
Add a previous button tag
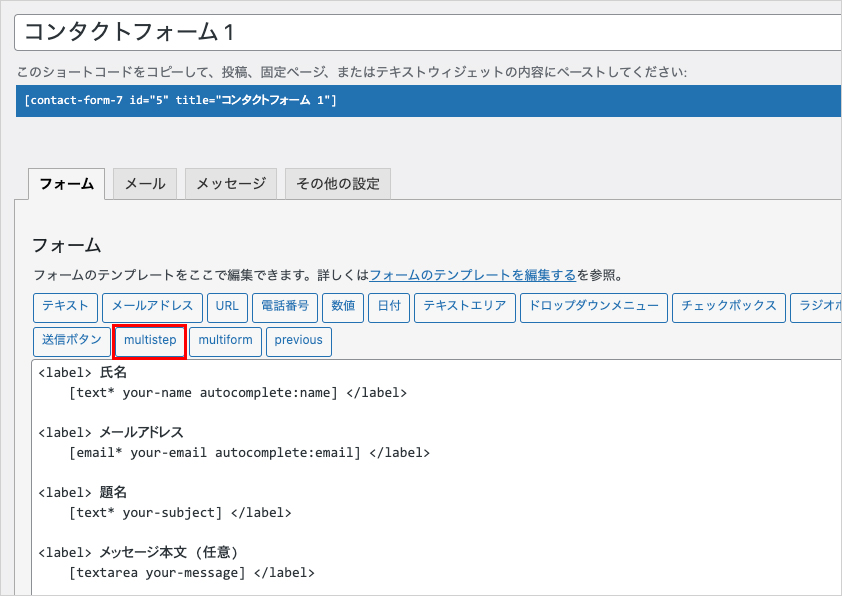pyautogui.click(x=299, y=341)
